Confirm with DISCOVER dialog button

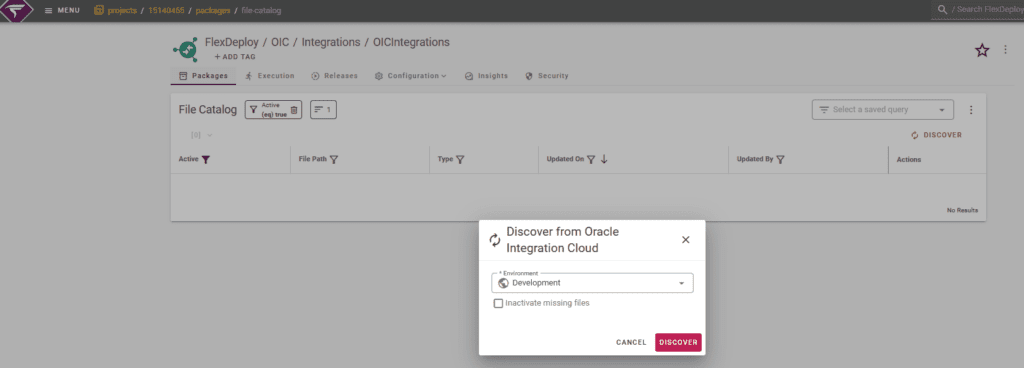pyautogui.click(x=679, y=343)
